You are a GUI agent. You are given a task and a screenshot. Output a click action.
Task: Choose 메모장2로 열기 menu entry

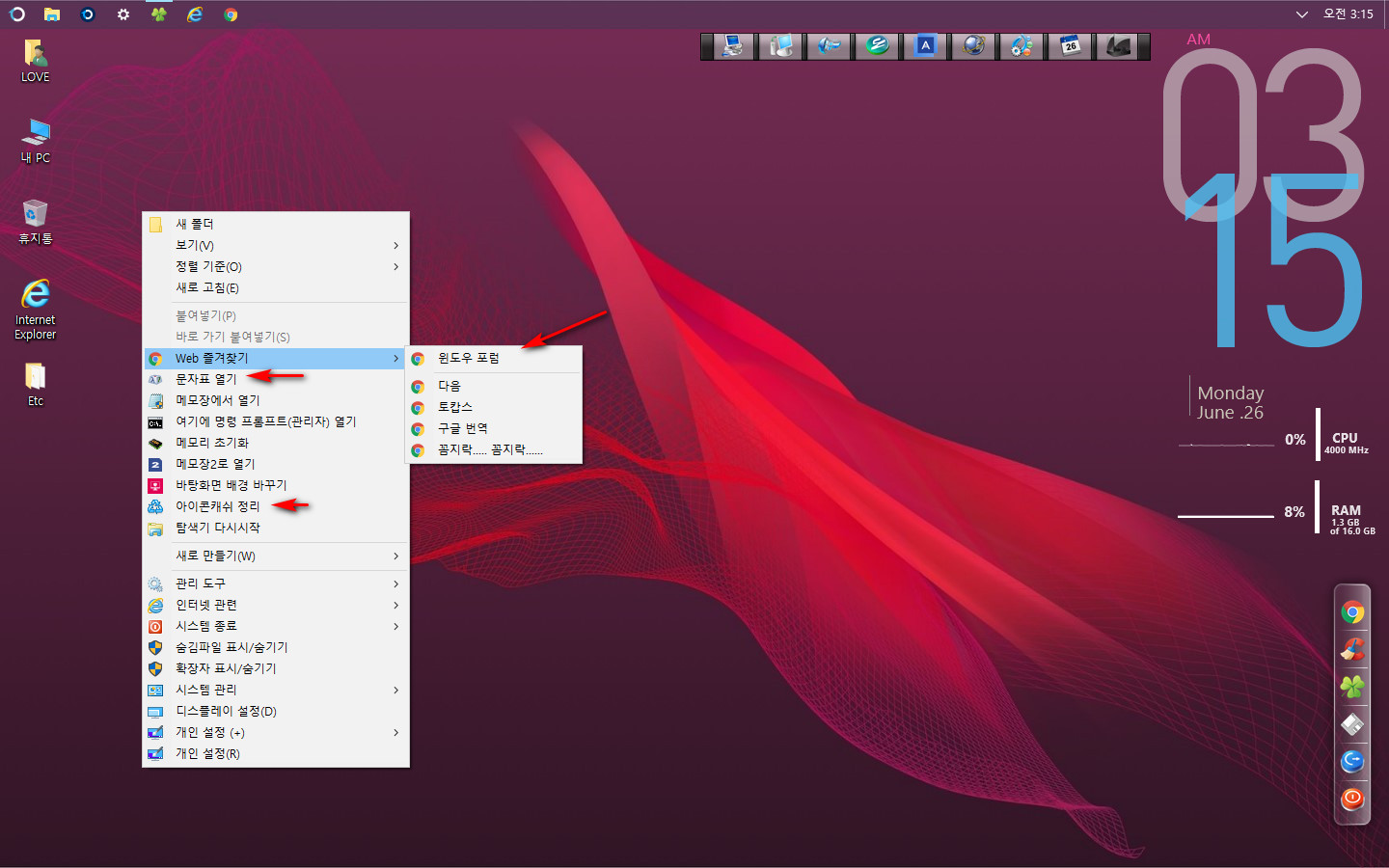[x=276, y=464]
